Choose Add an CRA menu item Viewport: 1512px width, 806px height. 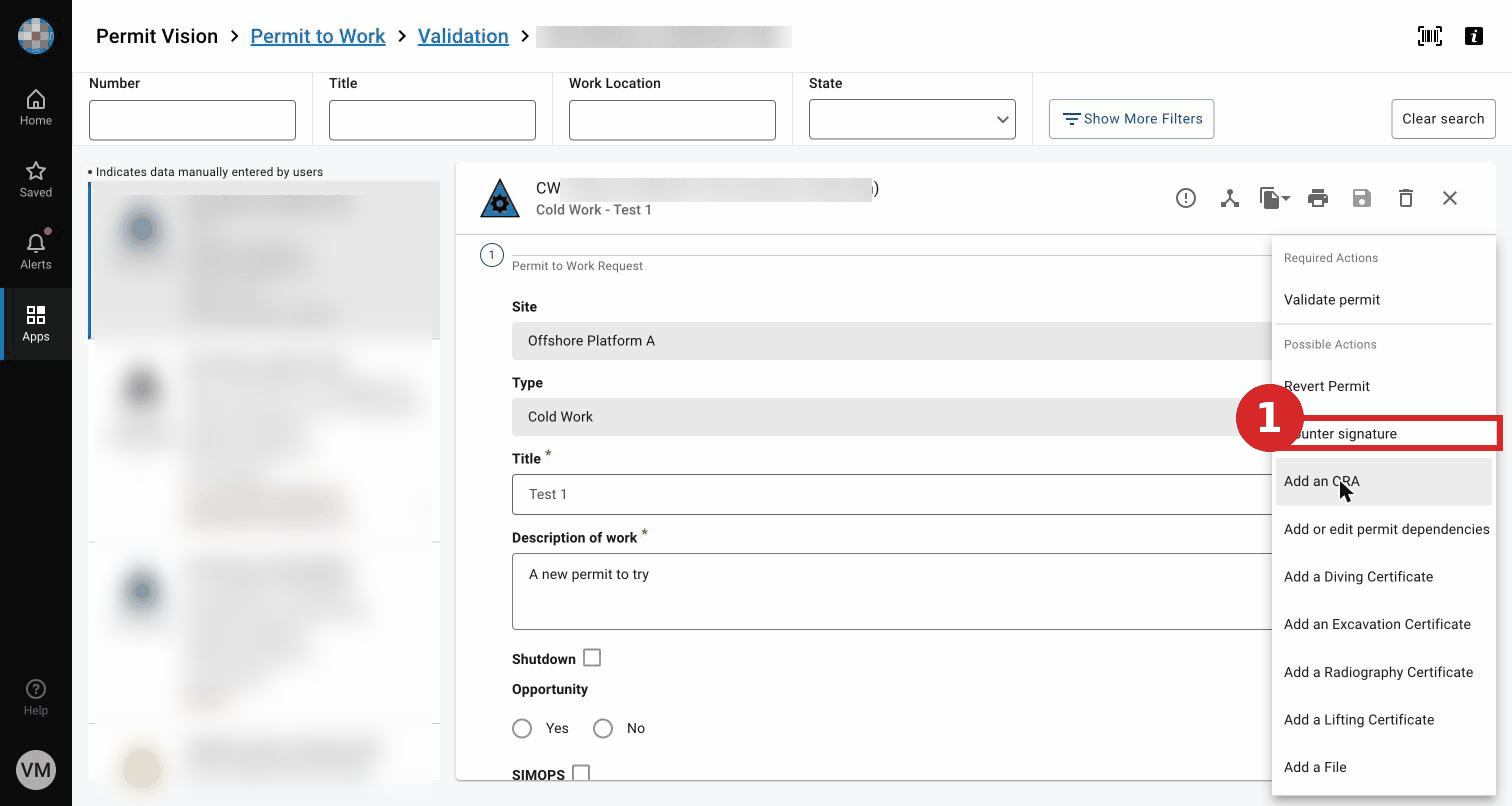pos(1384,481)
